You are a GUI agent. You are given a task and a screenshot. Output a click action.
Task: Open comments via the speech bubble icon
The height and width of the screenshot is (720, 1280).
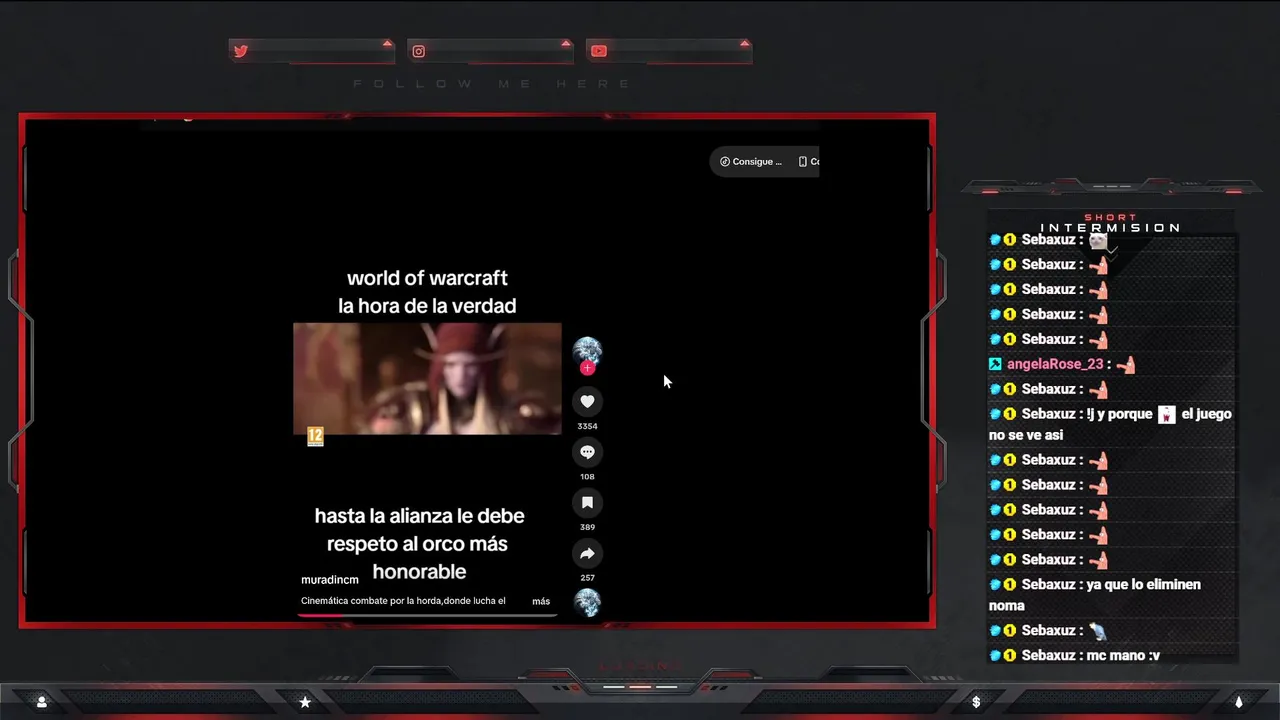587,452
